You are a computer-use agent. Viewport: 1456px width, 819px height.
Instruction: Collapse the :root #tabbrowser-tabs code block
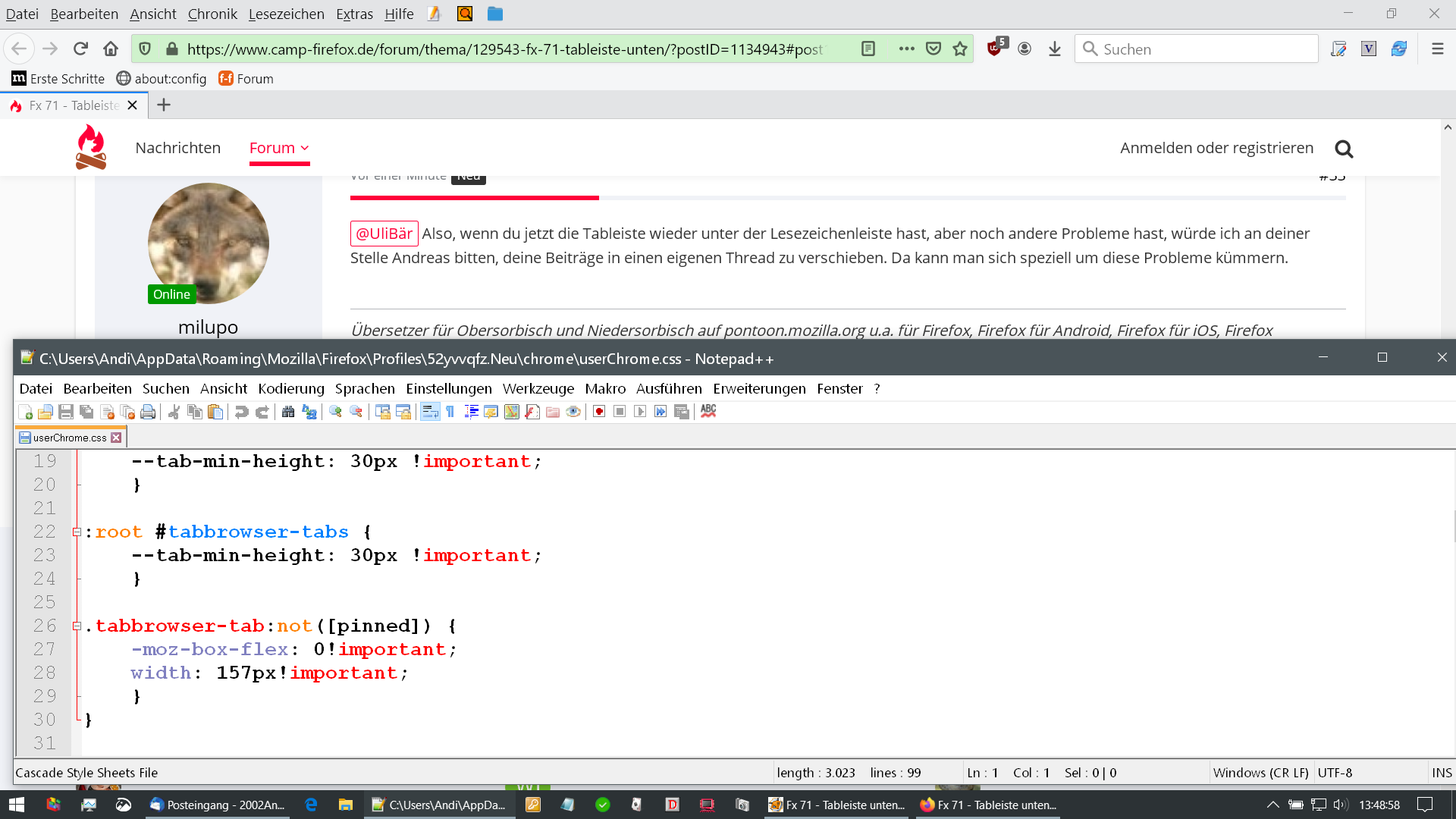[77, 532]
